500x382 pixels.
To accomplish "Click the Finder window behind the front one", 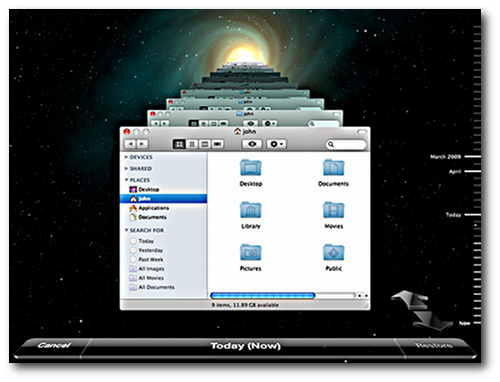I will coord(245,118).
